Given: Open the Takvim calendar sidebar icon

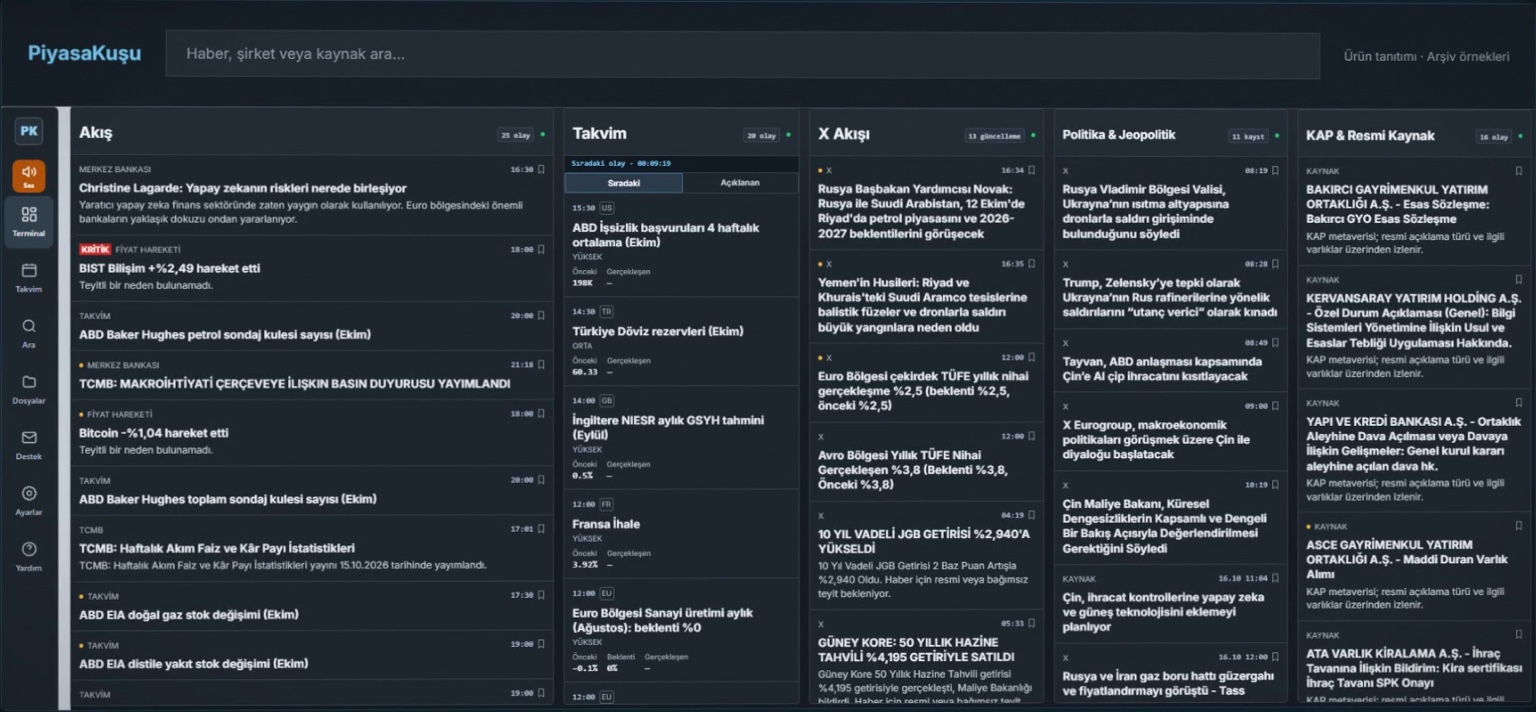Looking at the screenshot, I should click(x=29, y=278).
